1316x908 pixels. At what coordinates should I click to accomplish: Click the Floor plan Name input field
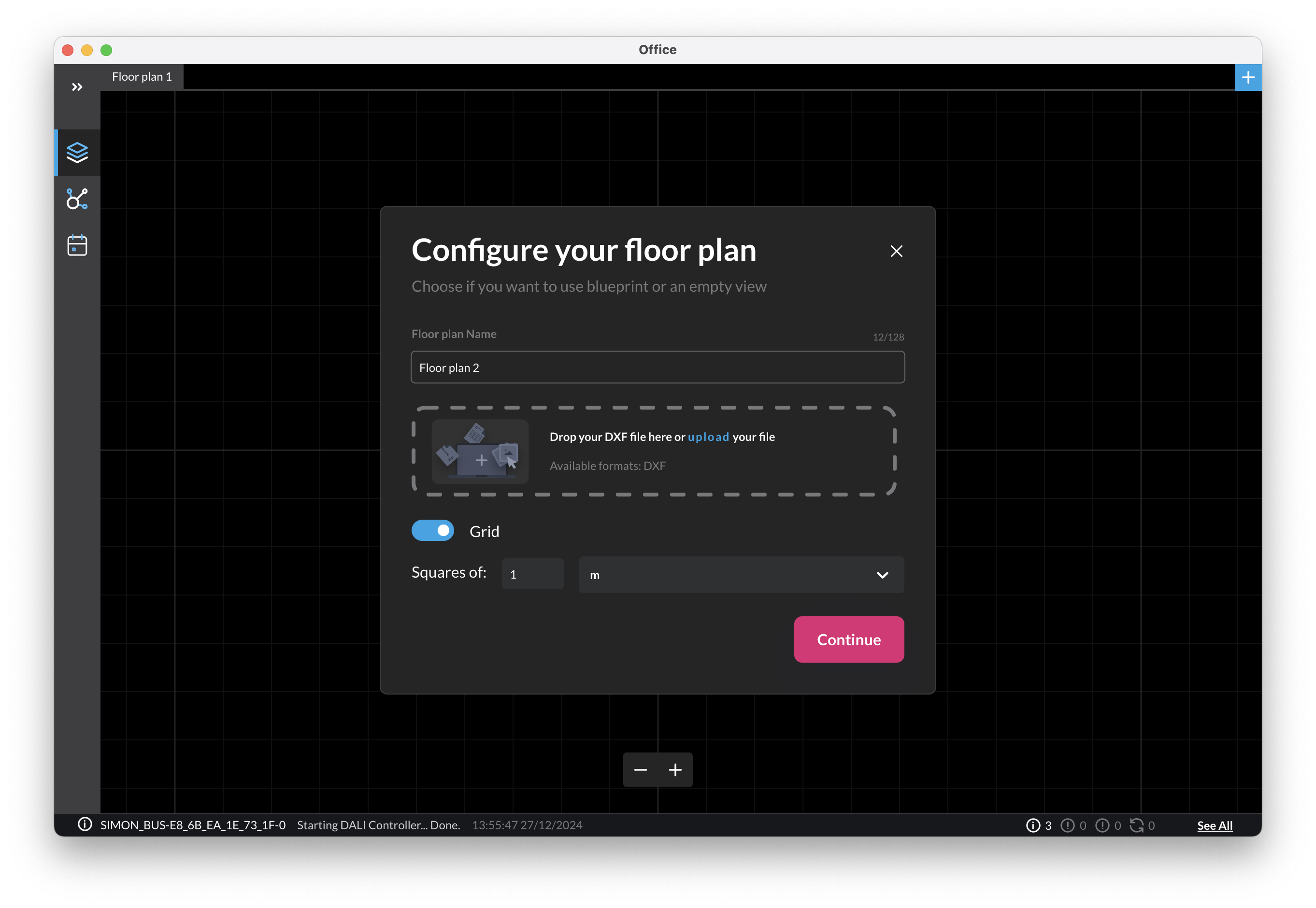pyautogui.click(x=658, y=367)
